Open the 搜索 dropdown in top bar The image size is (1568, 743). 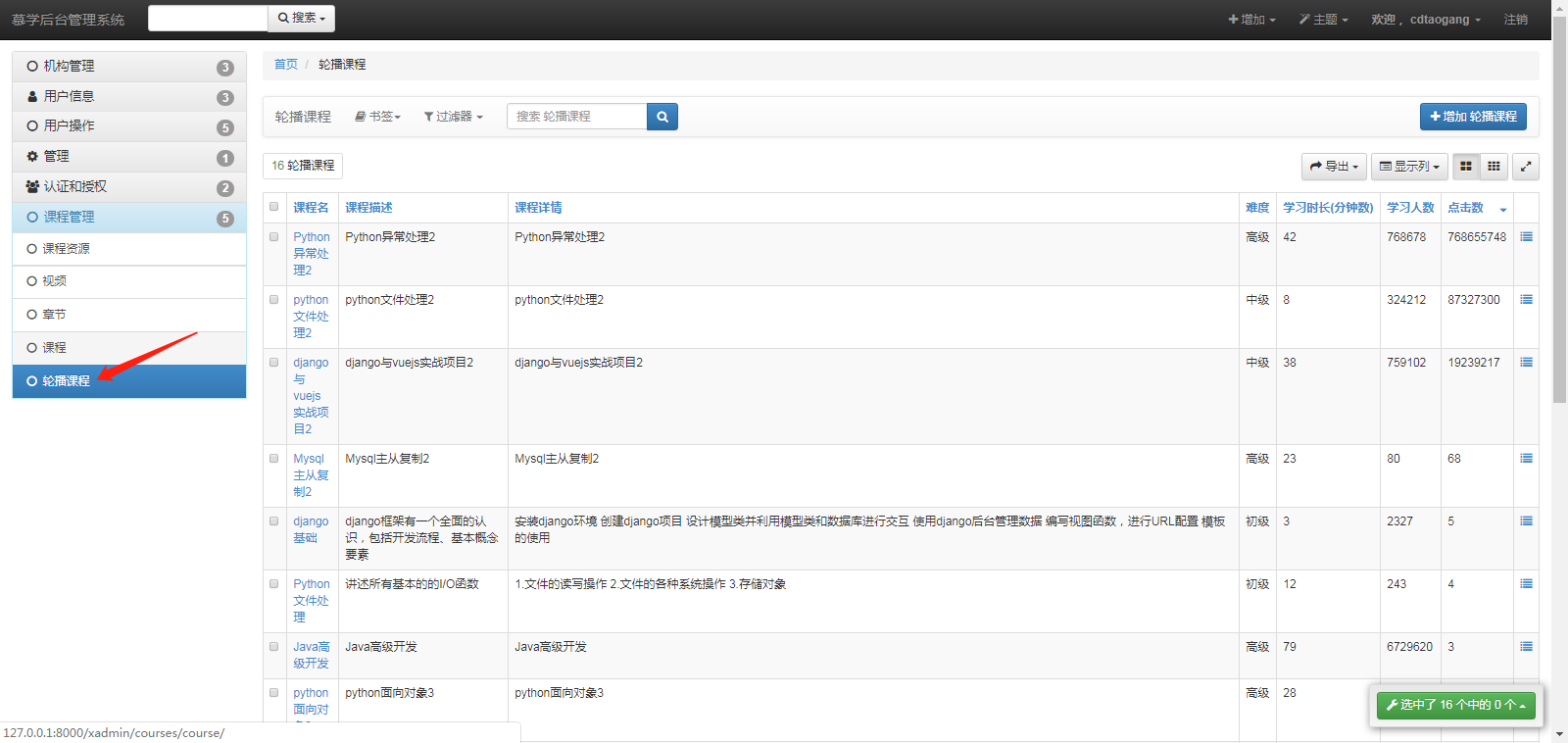pyautogui.click(x=302, y=19)
